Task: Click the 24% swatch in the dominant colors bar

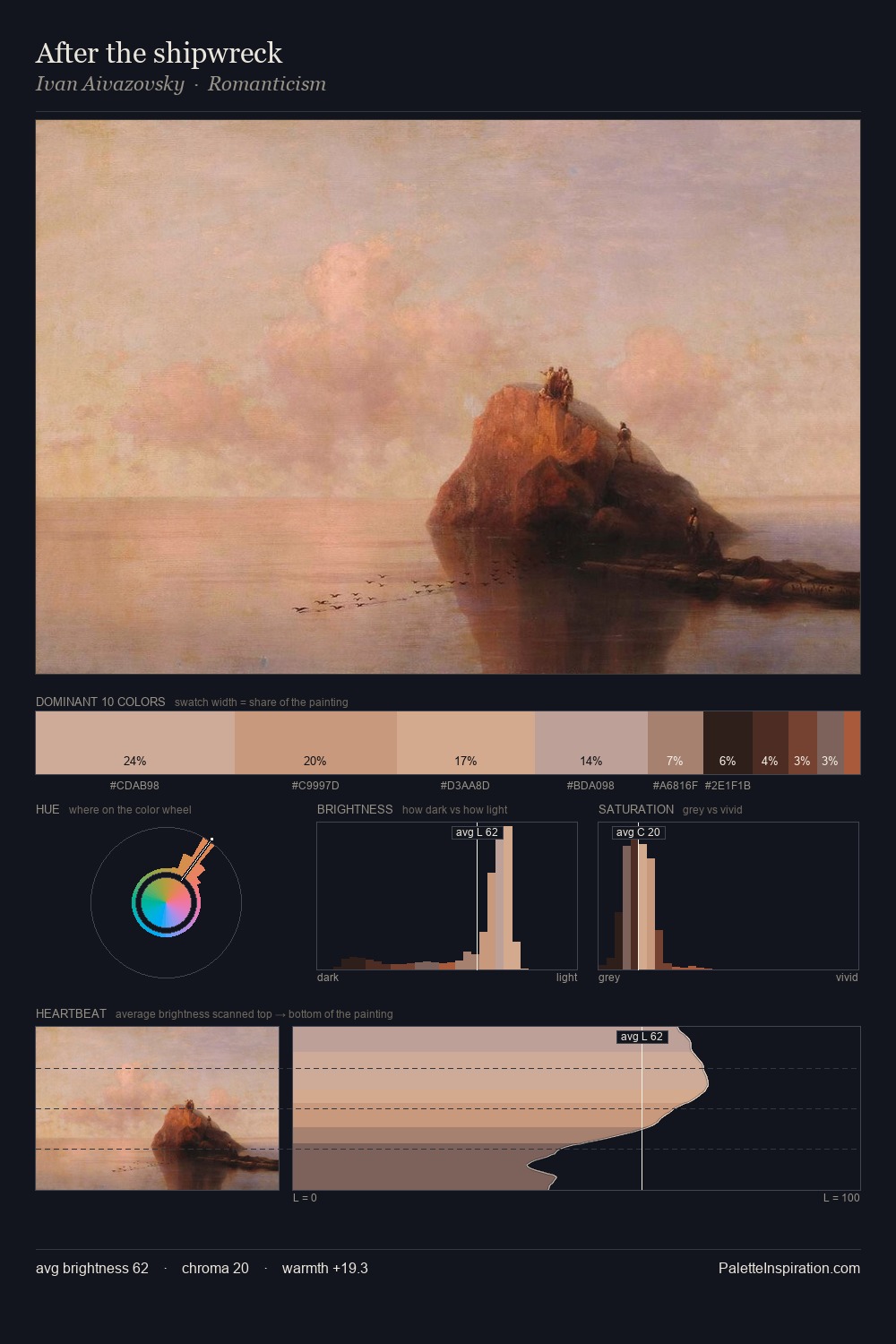Action: (135, 743)
